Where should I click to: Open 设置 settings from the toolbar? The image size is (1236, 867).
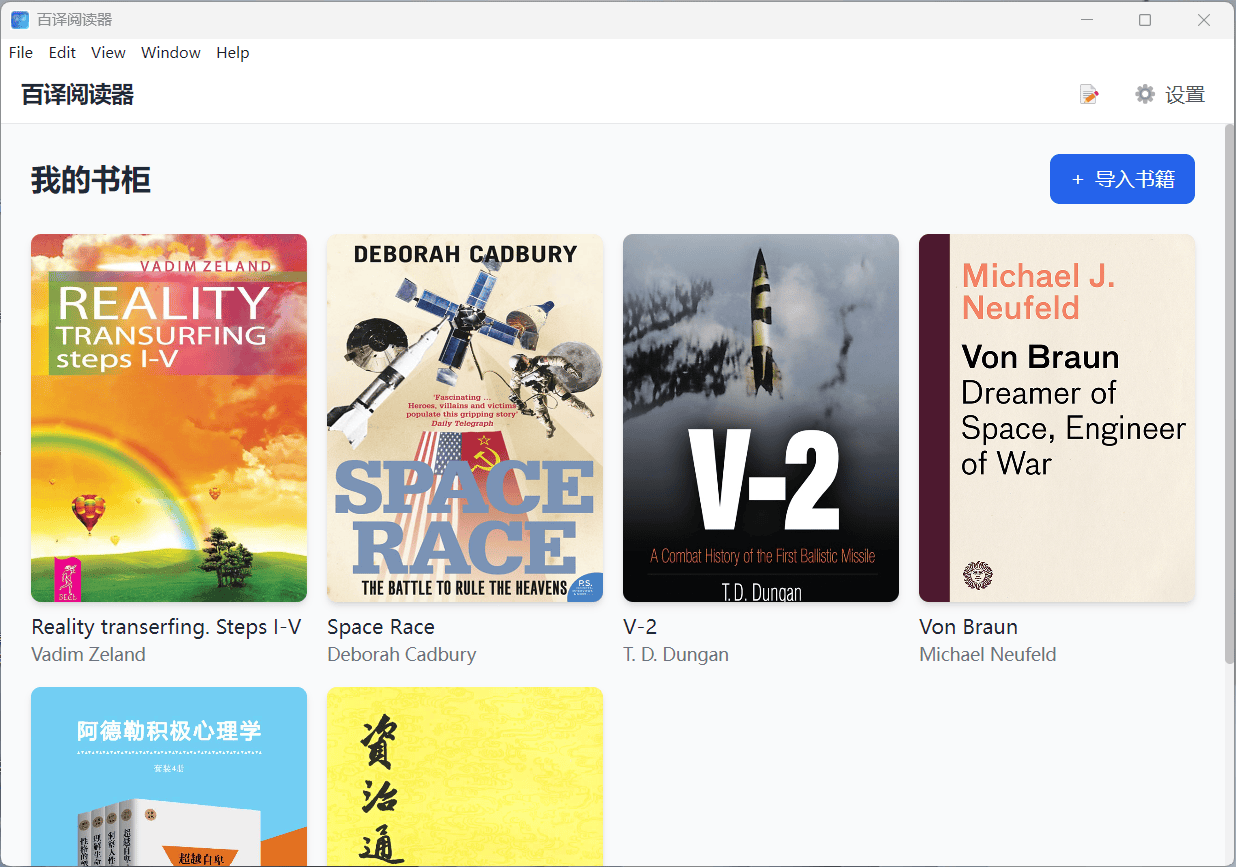(x=1186, y=94)
